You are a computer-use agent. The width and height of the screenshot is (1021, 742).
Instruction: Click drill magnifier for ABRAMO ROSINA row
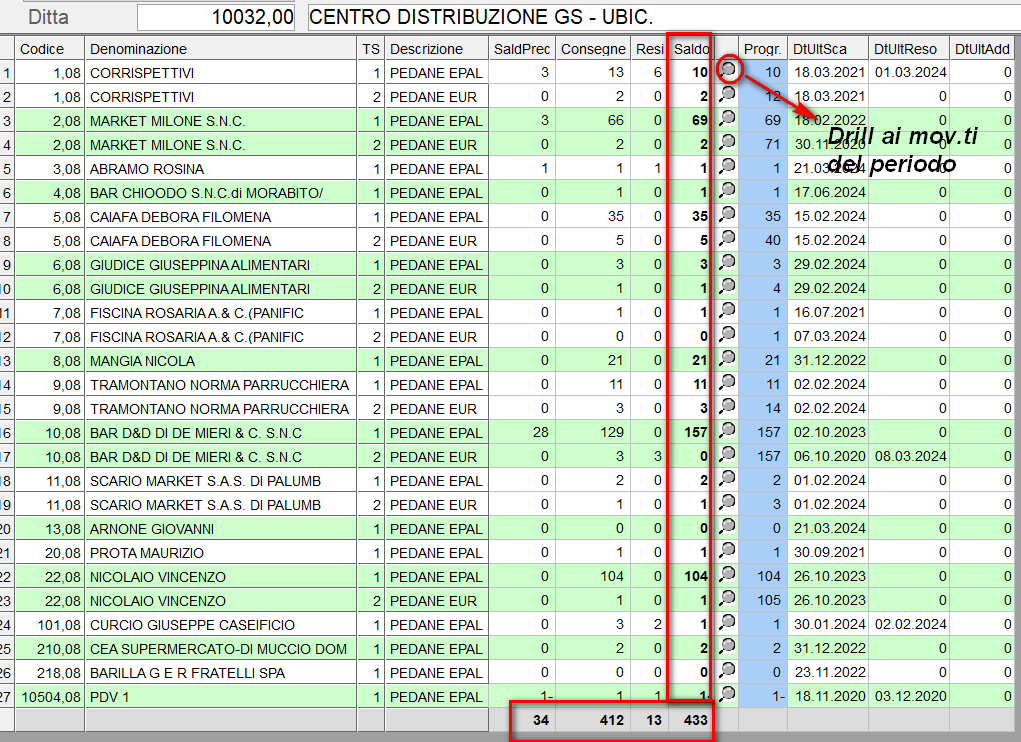(727, 168)
